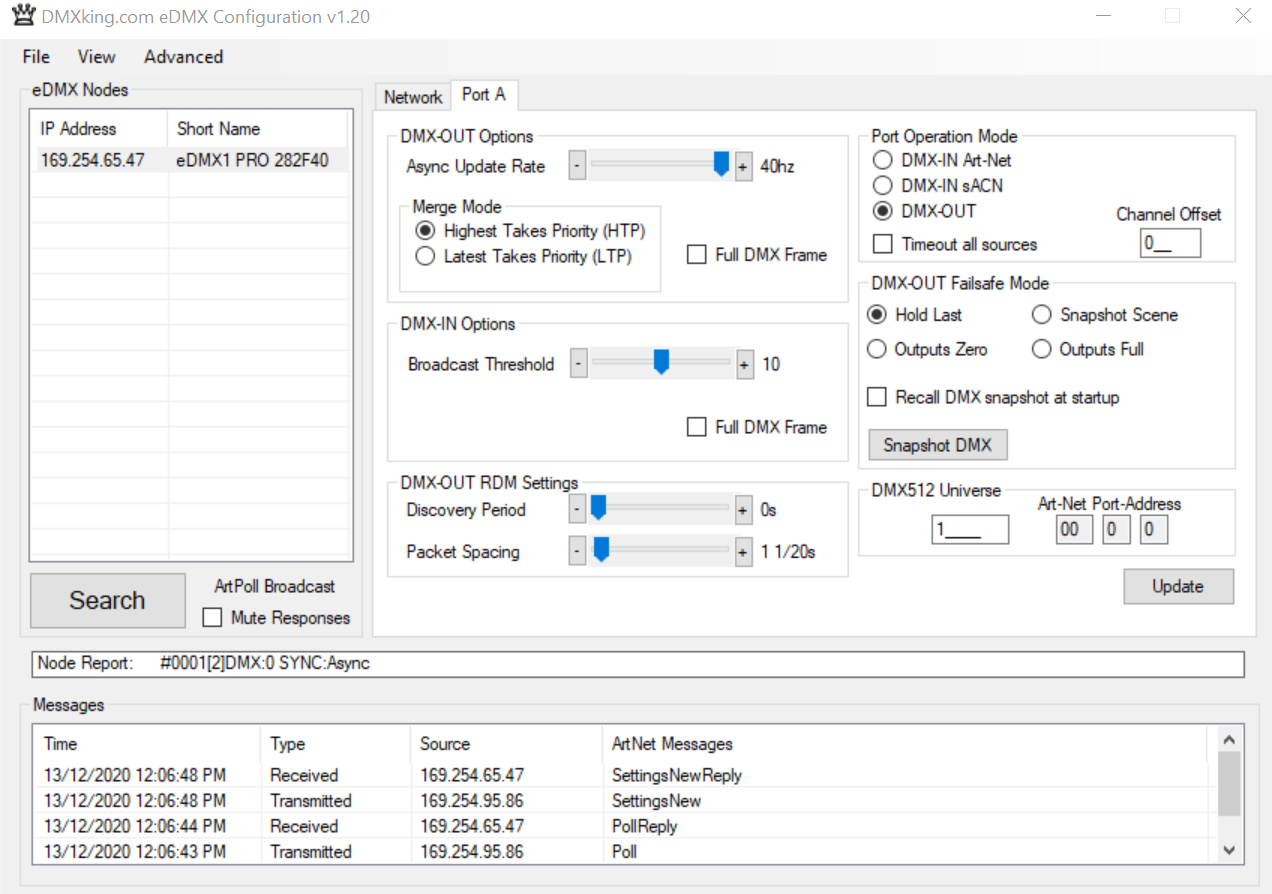Image resolution: width=1272 pixels, height=894 pixels.
Task: Click the ArtNet Messages column header
Action: coord(906,744)
